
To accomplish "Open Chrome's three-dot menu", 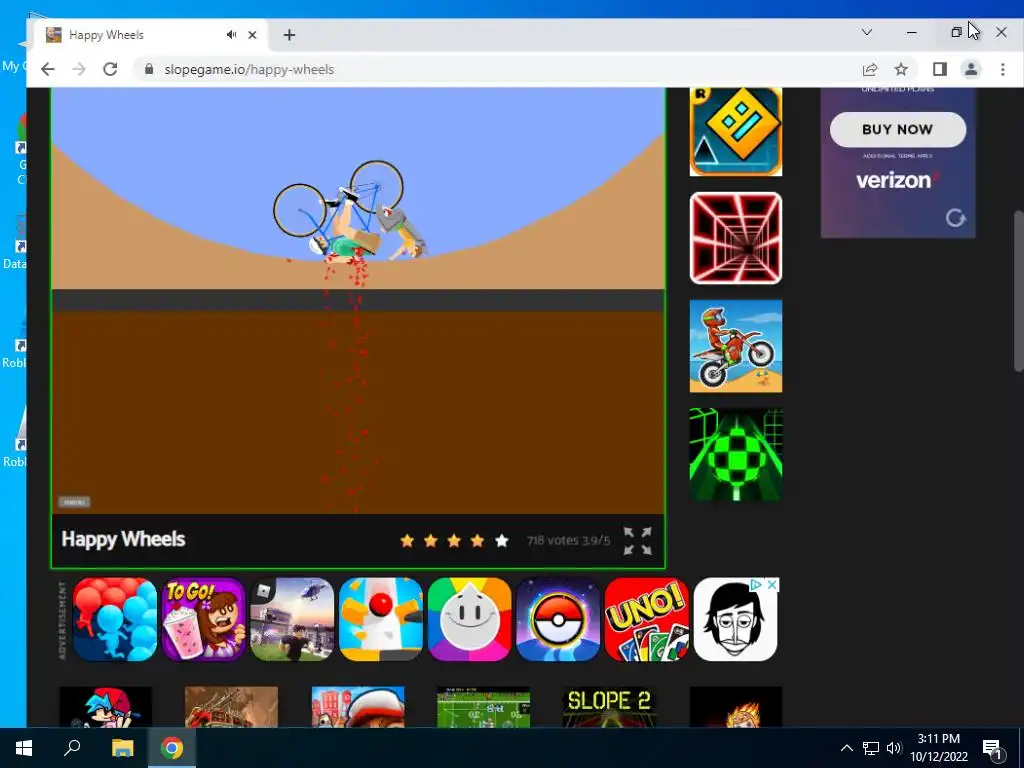I will click(1002, 69).
